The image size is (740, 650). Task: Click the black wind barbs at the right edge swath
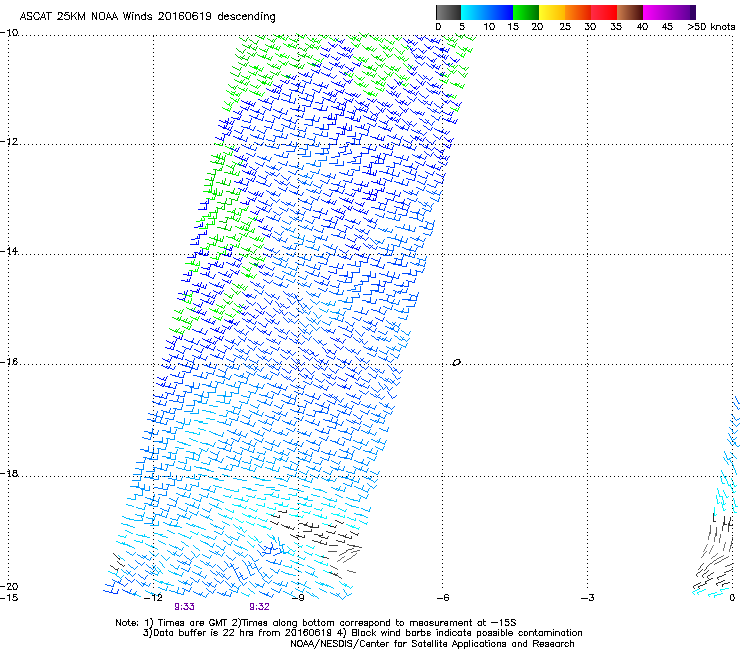tap(715, 552)
